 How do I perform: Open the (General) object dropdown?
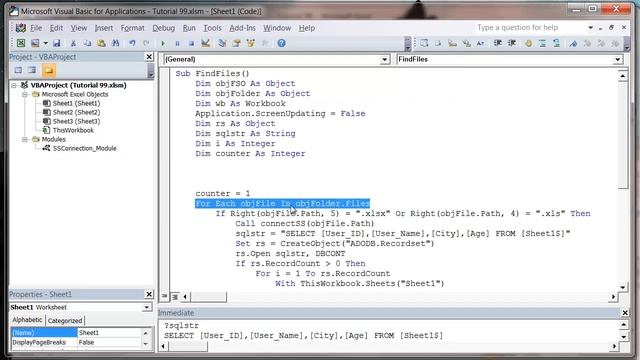coord(384,60)
